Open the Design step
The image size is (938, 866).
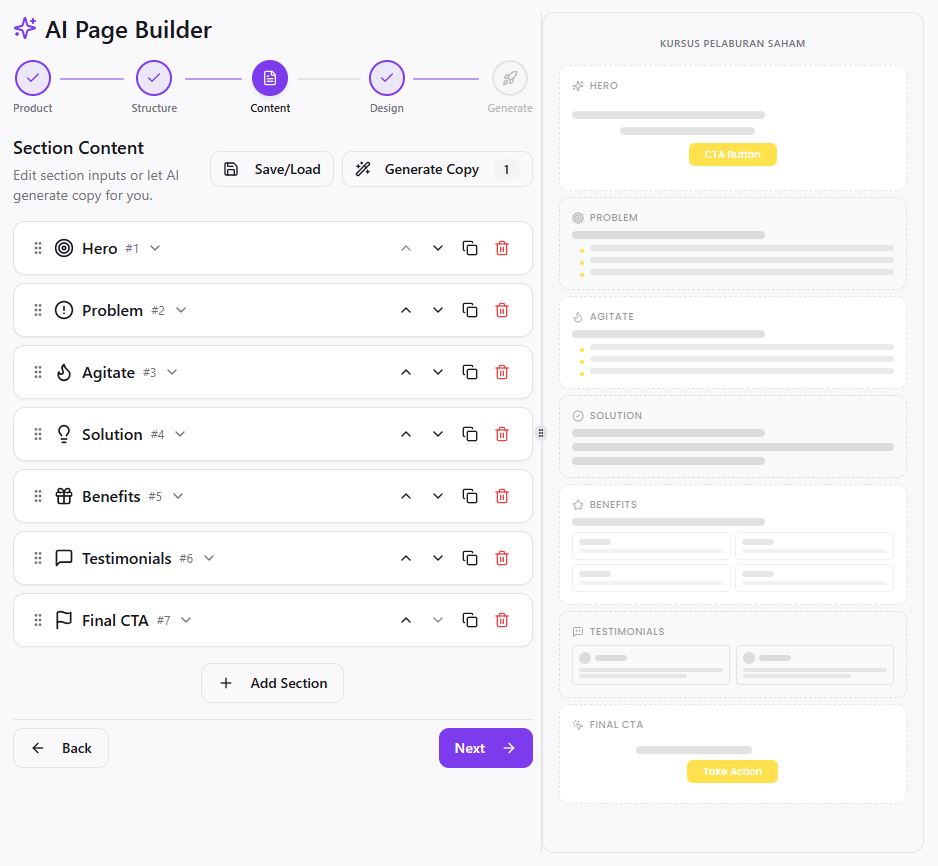[386, 78]
